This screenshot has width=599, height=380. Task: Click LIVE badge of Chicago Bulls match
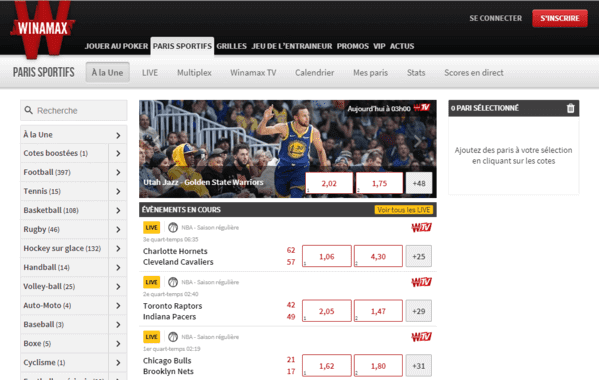pyautogui.click(x=151, y=337)
